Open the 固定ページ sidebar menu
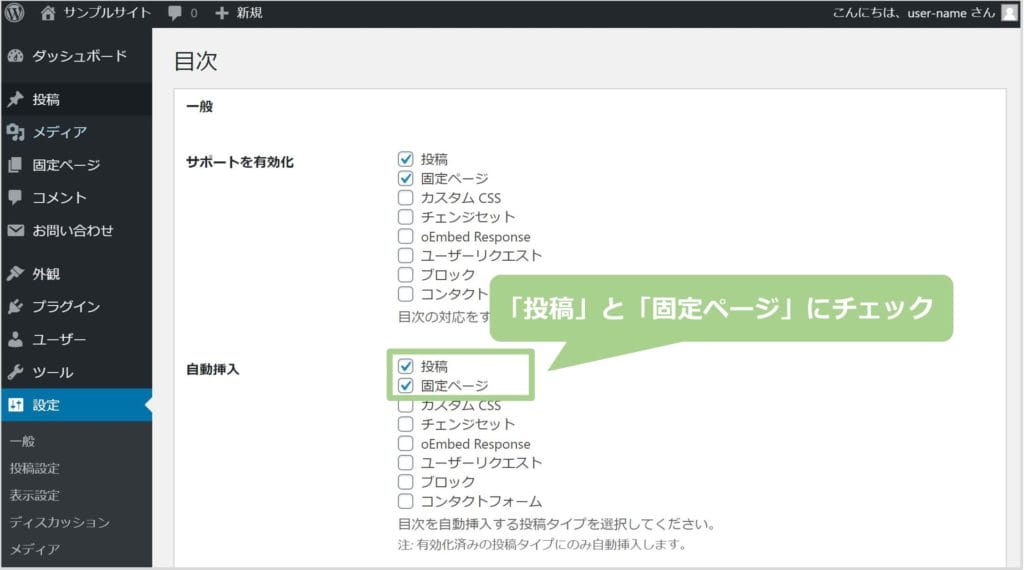The image size is (1024, 570). [66, 165]
